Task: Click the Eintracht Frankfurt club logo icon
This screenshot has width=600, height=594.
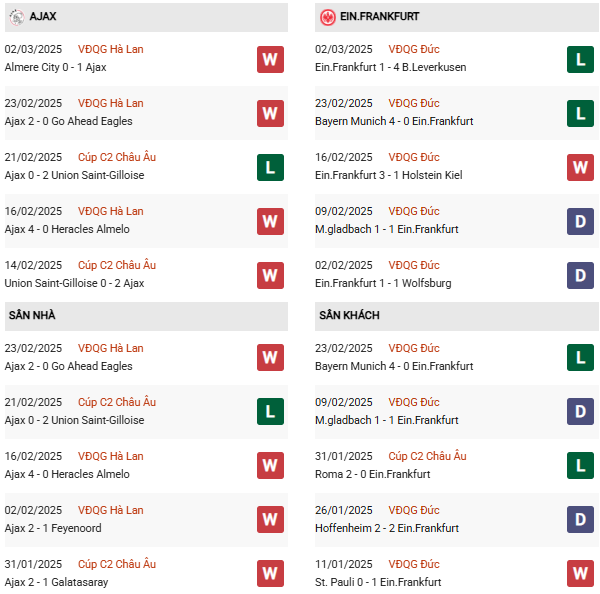Action: pyautogui.click(x=327, y=17)
